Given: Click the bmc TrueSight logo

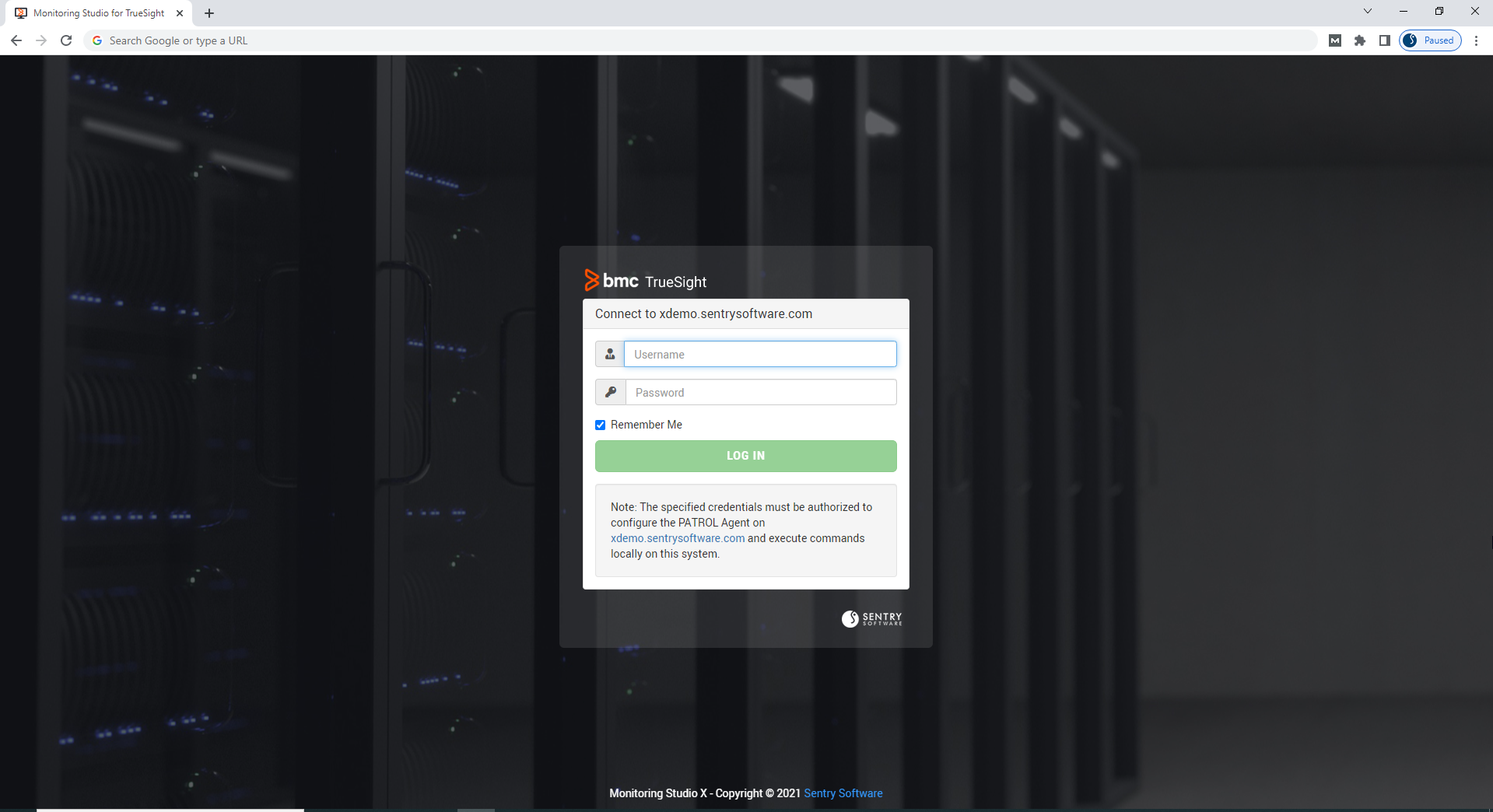Looking at the screenshot, I should pos(645,281).
